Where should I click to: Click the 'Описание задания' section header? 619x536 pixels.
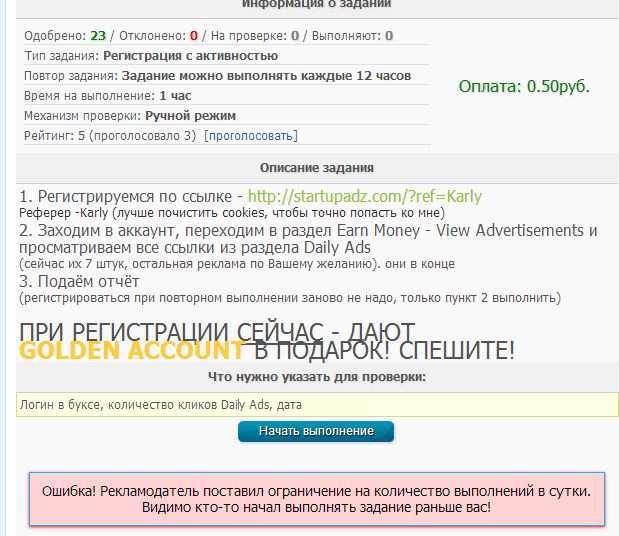pyautogui.click(x=317, y=168)
